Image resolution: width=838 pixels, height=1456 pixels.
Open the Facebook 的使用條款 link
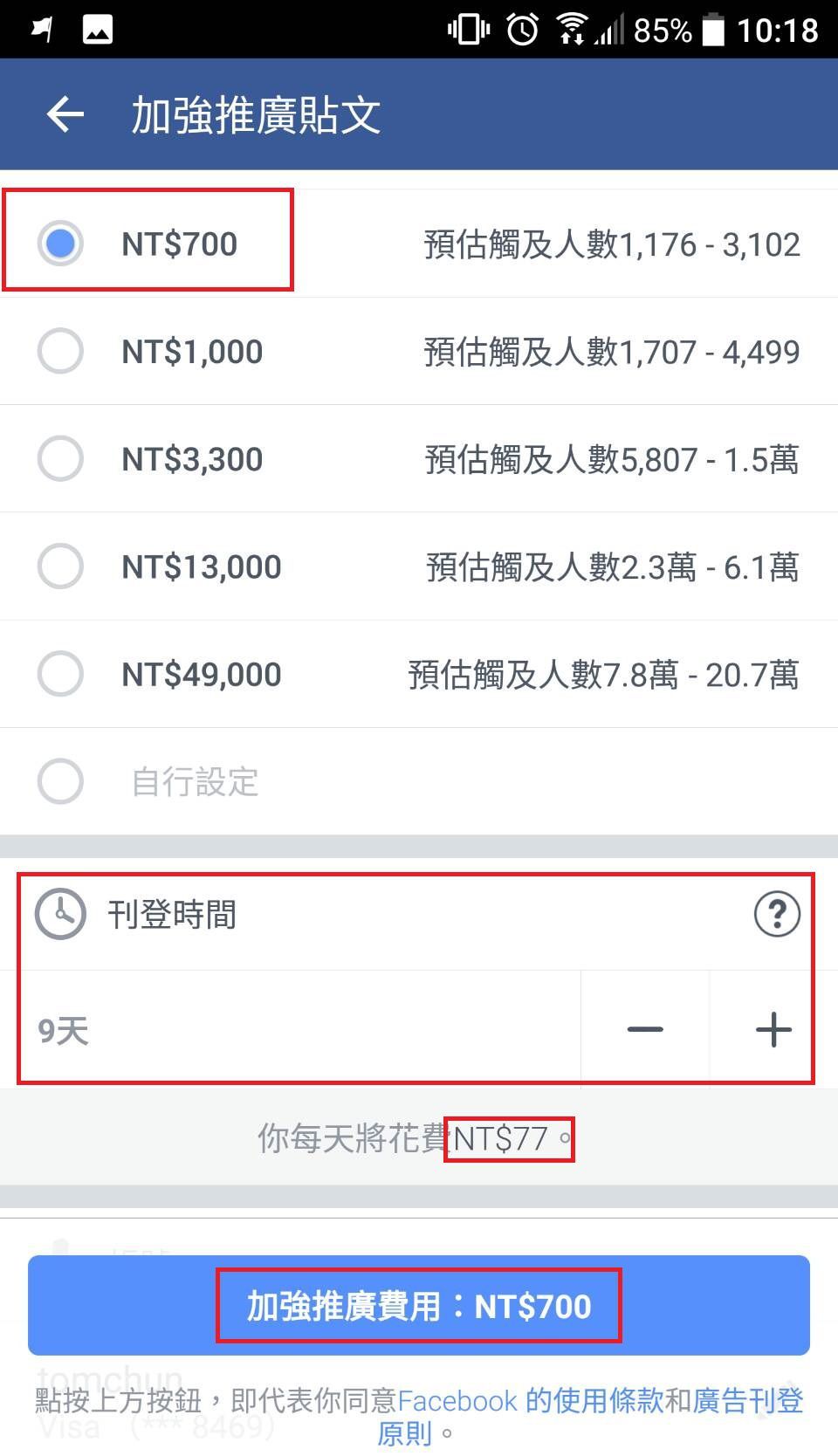[530, 1401]
